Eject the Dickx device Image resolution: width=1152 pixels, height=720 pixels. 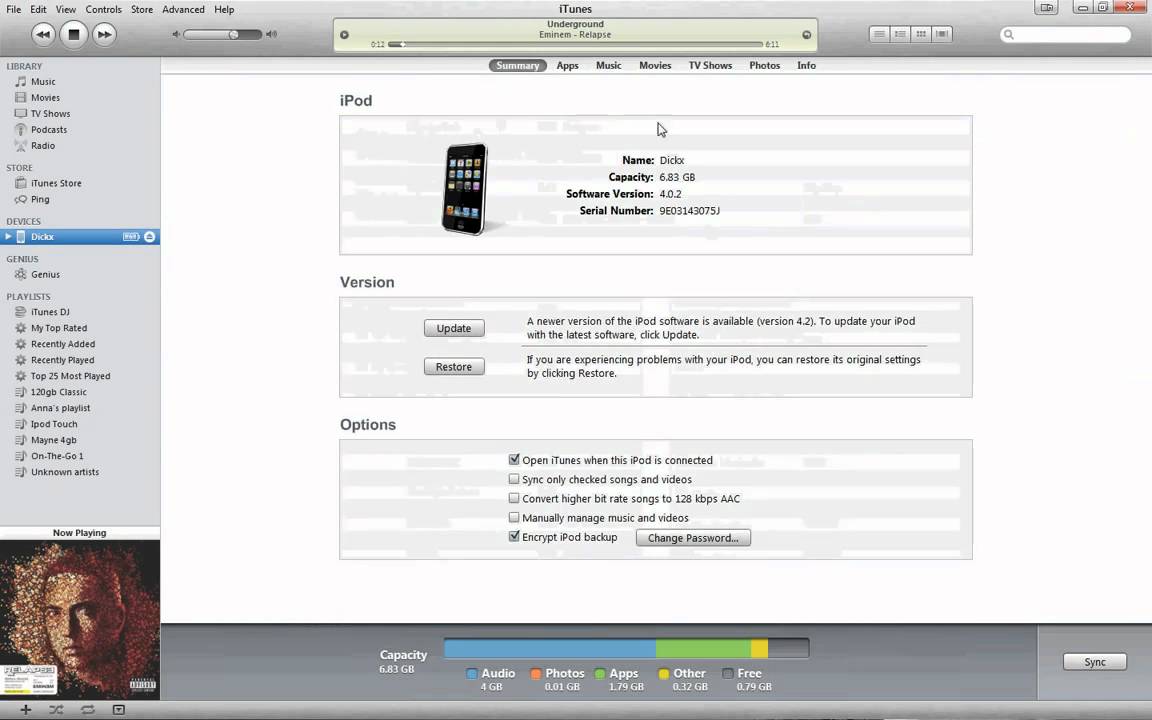pos(149,237)
